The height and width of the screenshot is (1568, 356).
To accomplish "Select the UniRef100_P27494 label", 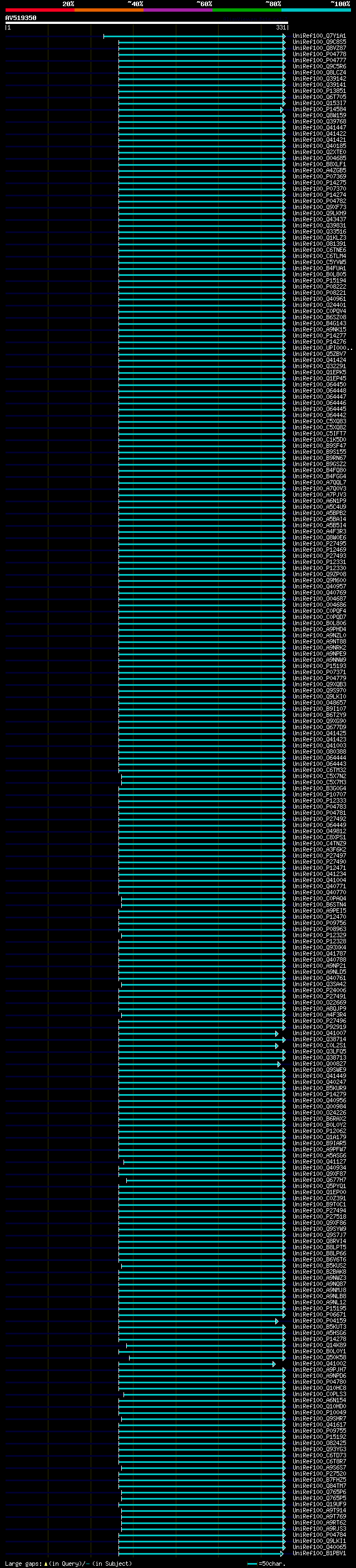I will [319, 1210].
